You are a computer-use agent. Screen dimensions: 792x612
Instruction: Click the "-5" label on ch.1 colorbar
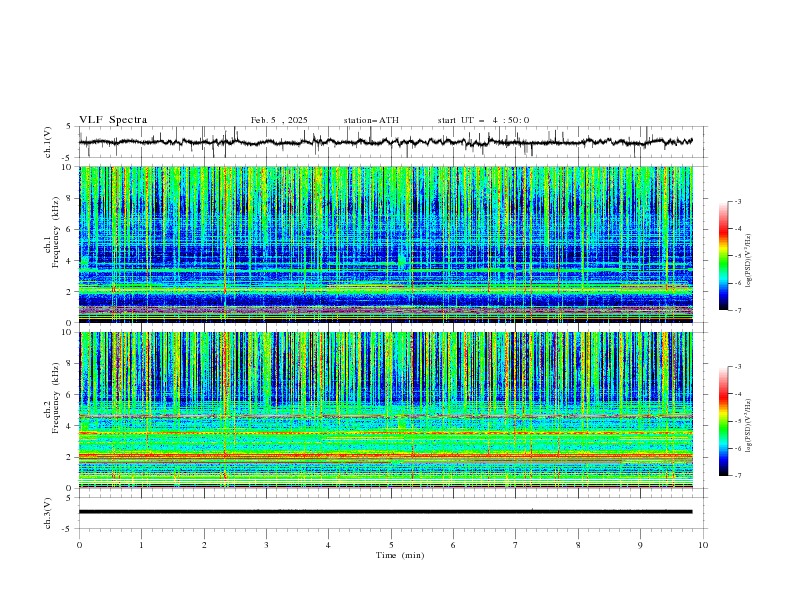pos(738,256)
